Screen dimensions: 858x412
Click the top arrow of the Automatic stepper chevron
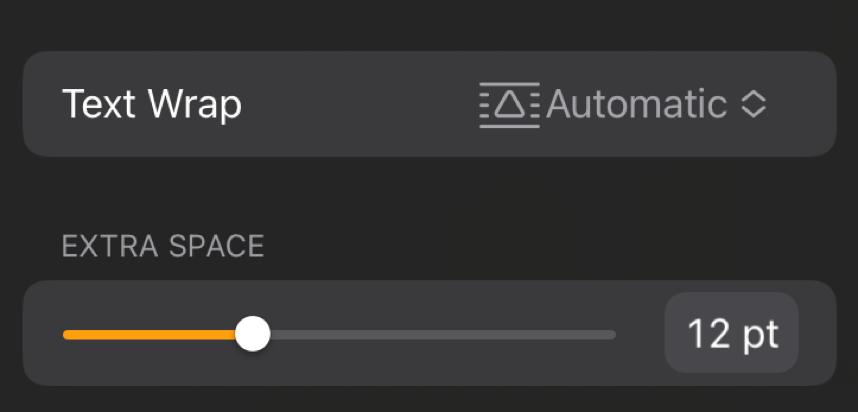pyautogui.click(x=753, y=96)
